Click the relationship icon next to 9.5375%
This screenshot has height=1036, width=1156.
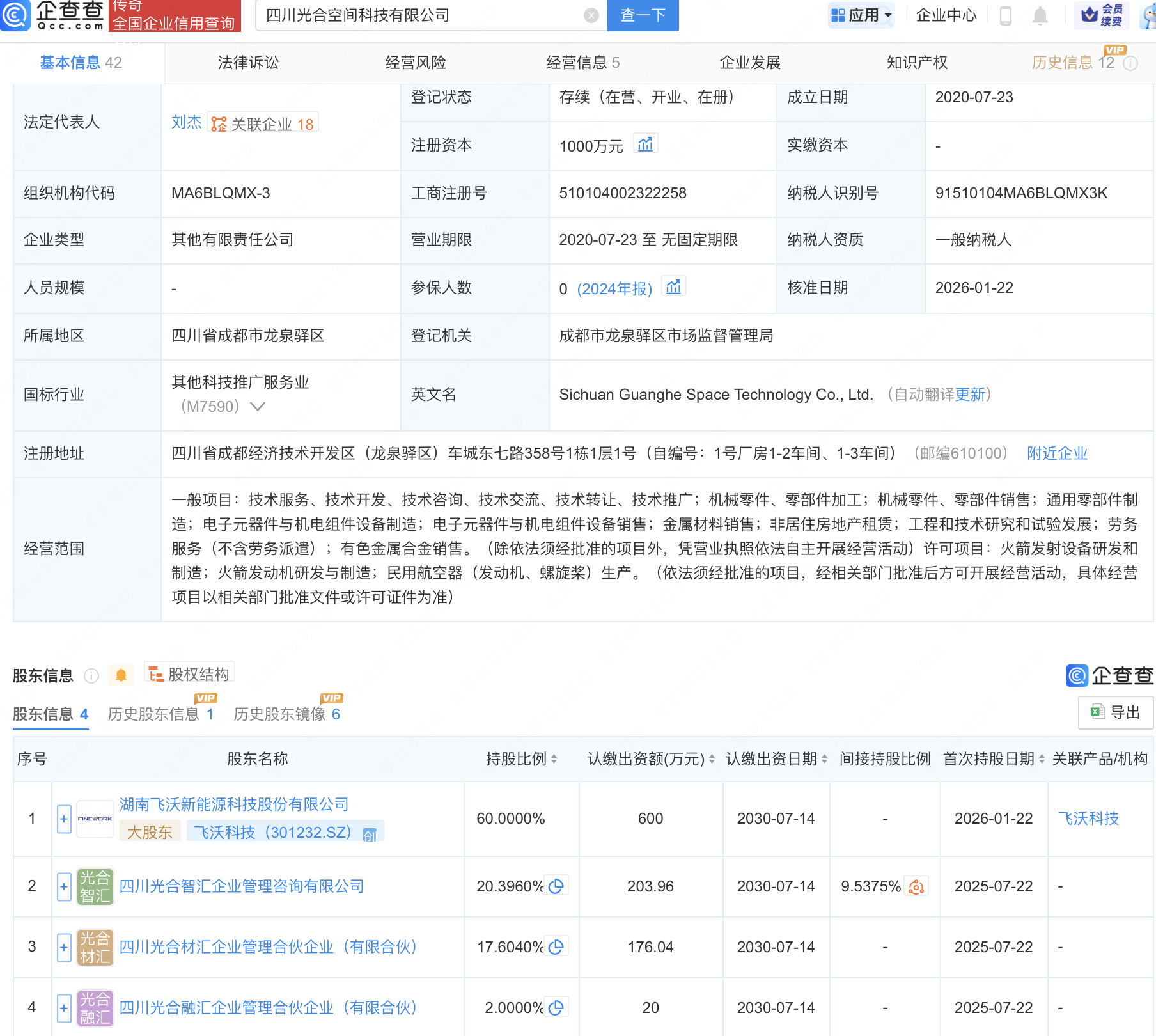click(x=917, y=887)
